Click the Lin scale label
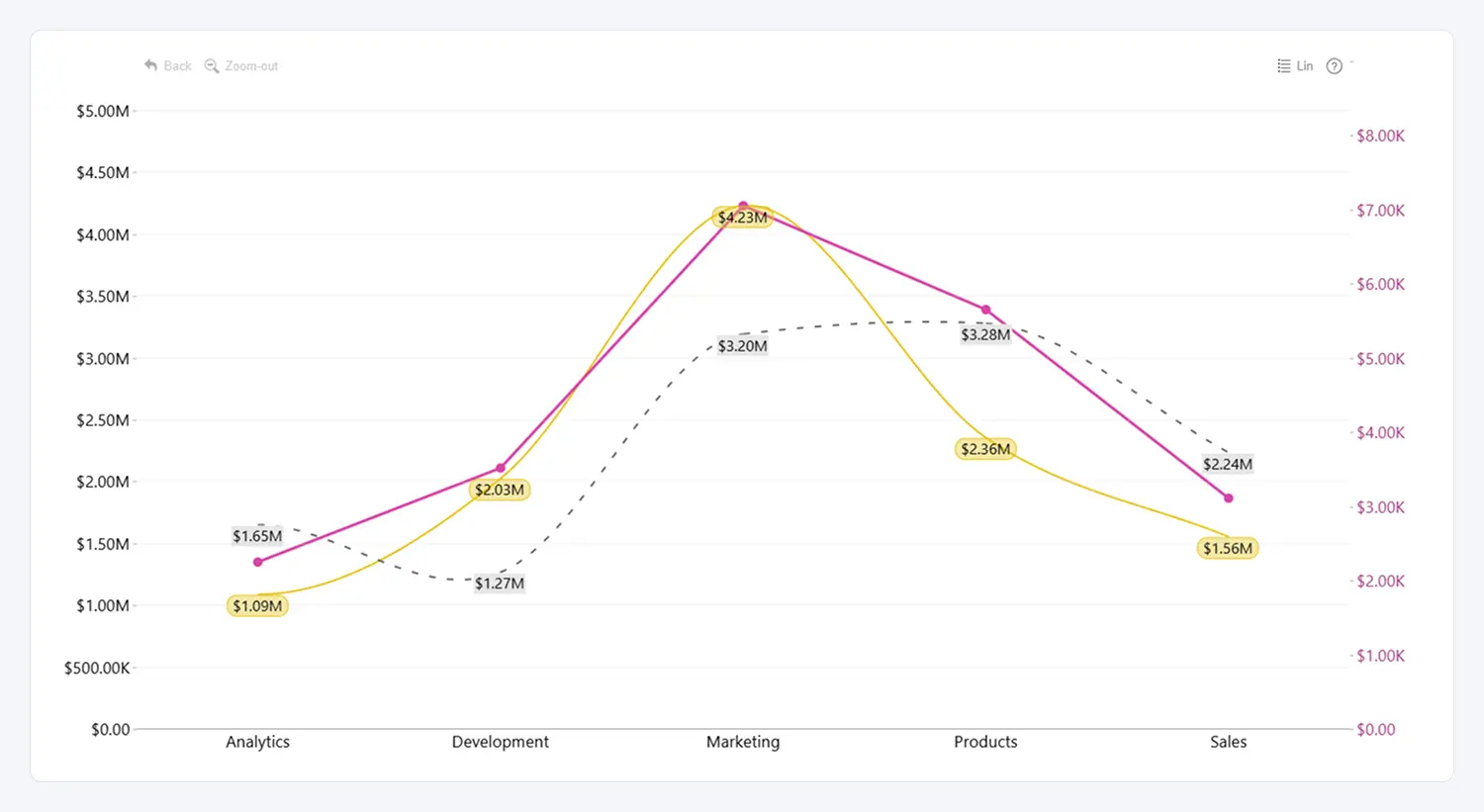The height and width of the screenshot is (812, 1484). (x=1305, y=66)
